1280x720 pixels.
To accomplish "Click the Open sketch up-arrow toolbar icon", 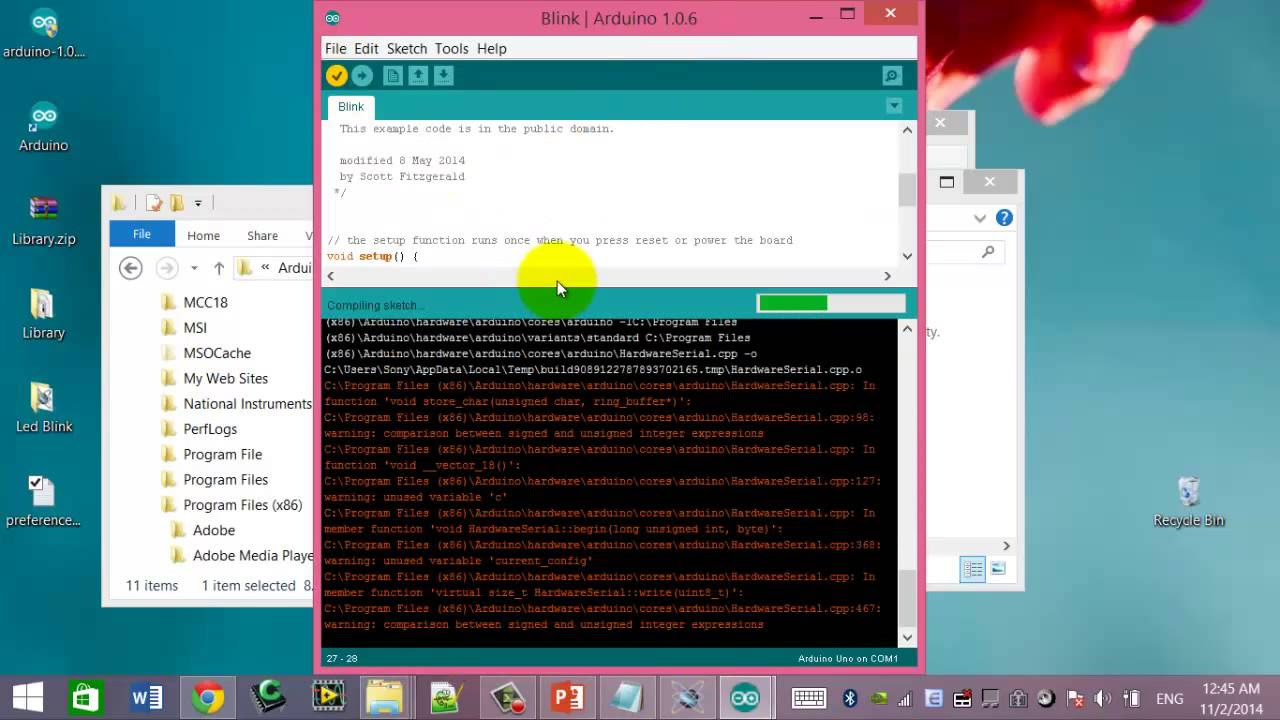I will coord(418,76).
